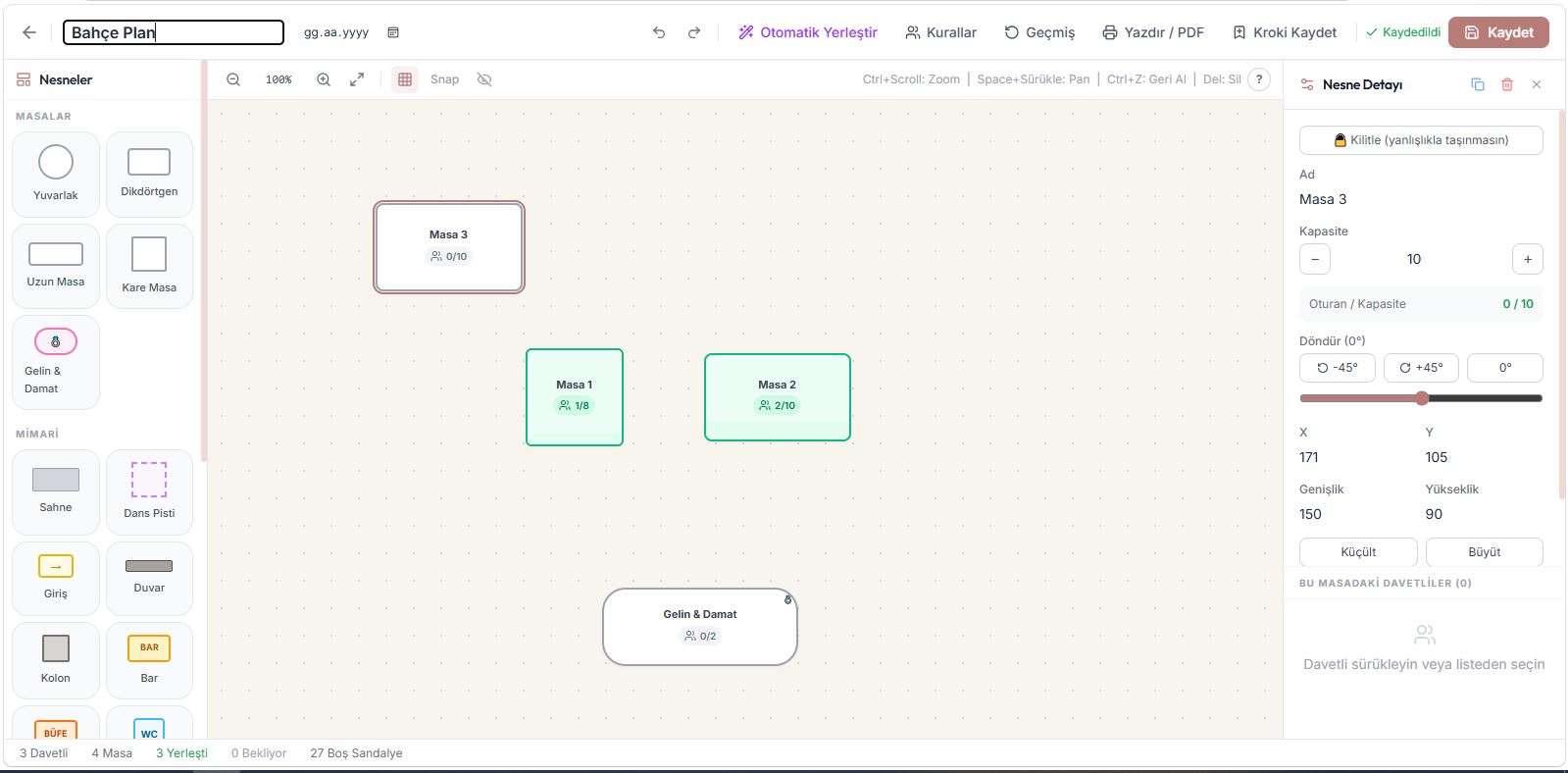Add a Duvar object

pos(149,579)
